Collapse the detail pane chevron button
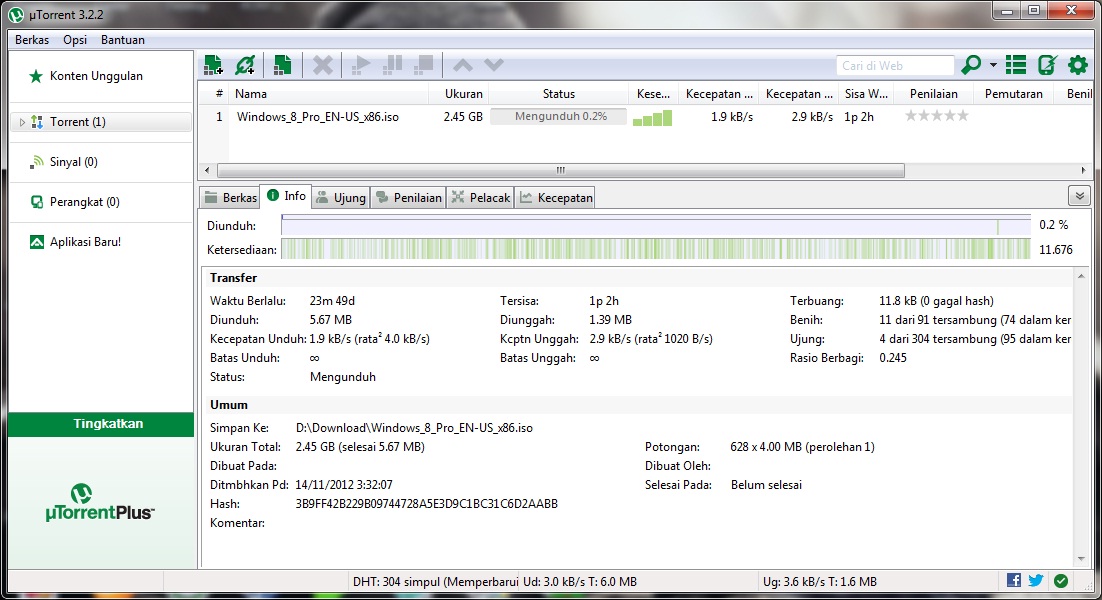This screenshot has width=1102, height=600. pyautogui.click(x=1080, y=196)
